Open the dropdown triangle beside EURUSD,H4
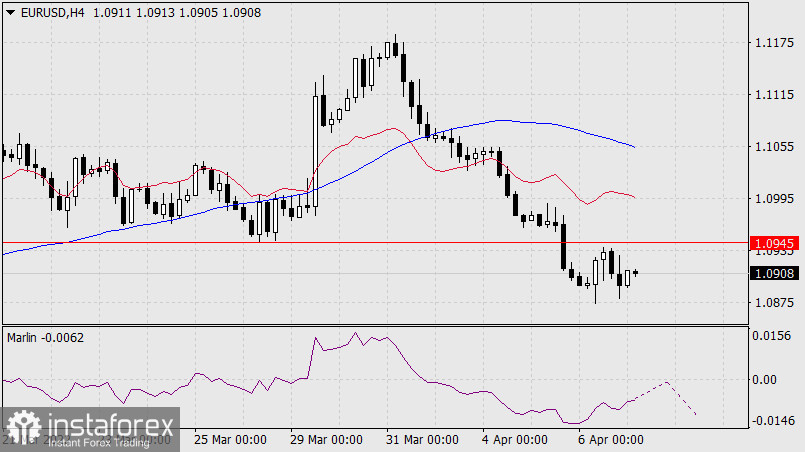The height and width of the screenshot is (452, 805). tap(11, 12)
